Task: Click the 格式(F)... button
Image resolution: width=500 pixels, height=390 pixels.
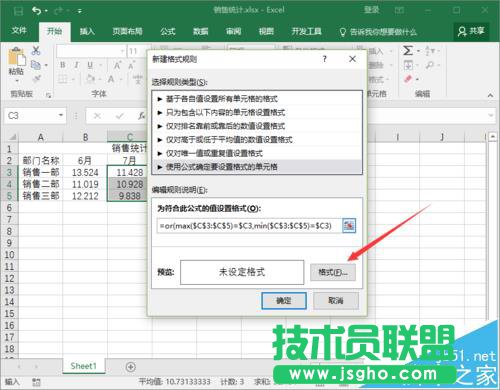Action: pos(333,272)
